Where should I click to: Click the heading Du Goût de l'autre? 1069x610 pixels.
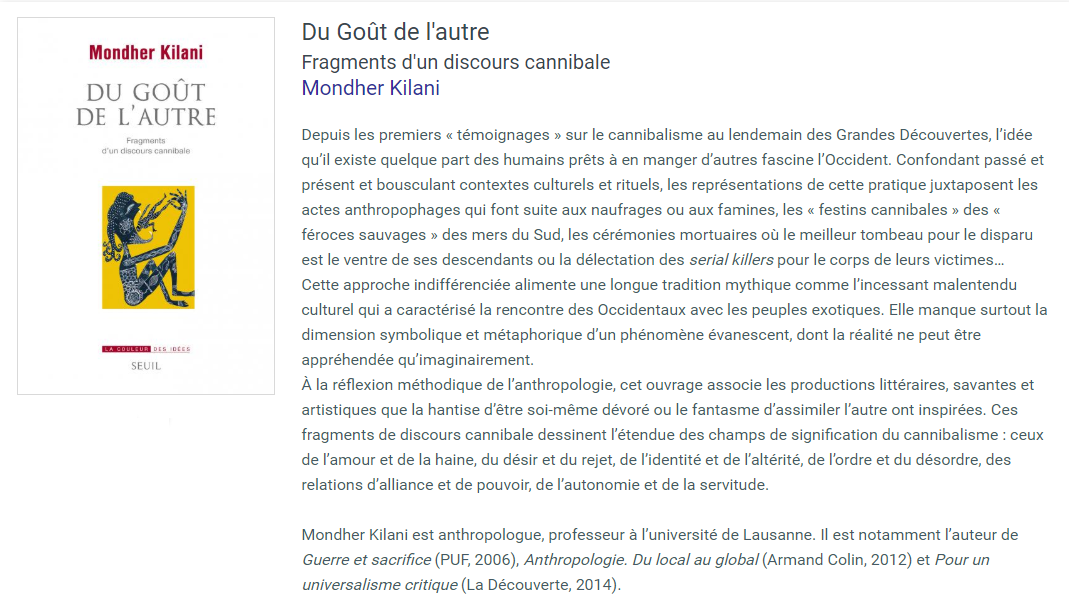(395, 32)
